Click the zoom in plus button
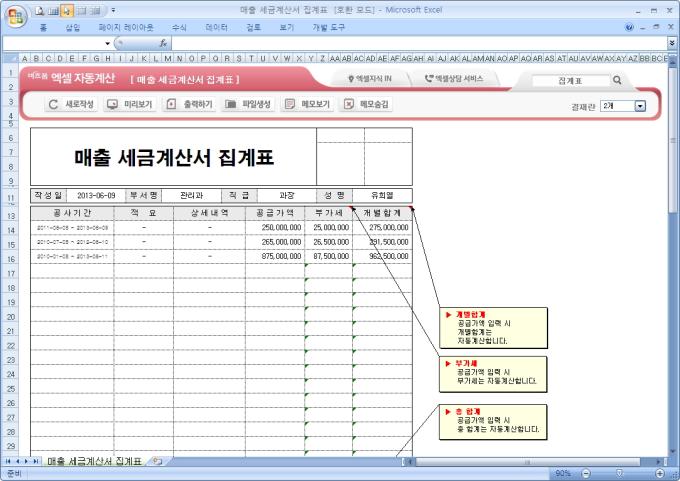The image size is (680, 481). (x=659, y=473)
